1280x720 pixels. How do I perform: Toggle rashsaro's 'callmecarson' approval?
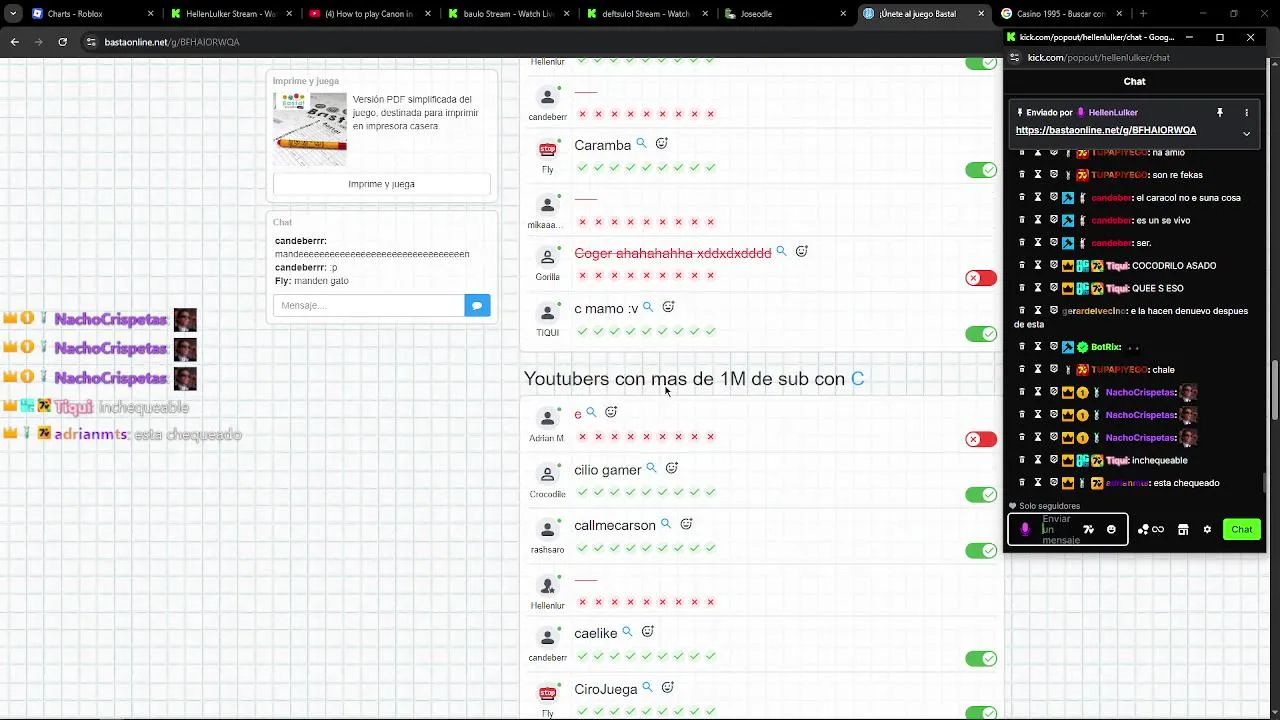[981, 551]
